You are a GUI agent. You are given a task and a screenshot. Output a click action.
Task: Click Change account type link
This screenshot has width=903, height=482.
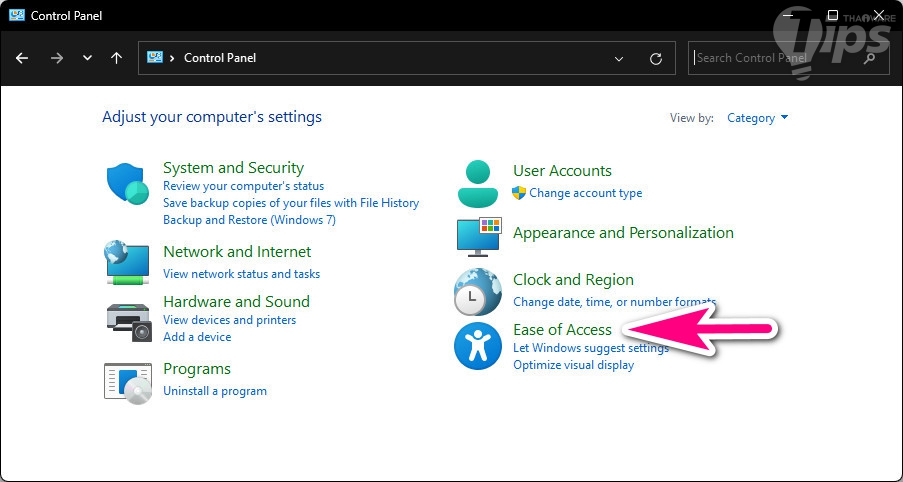[585, 193]
